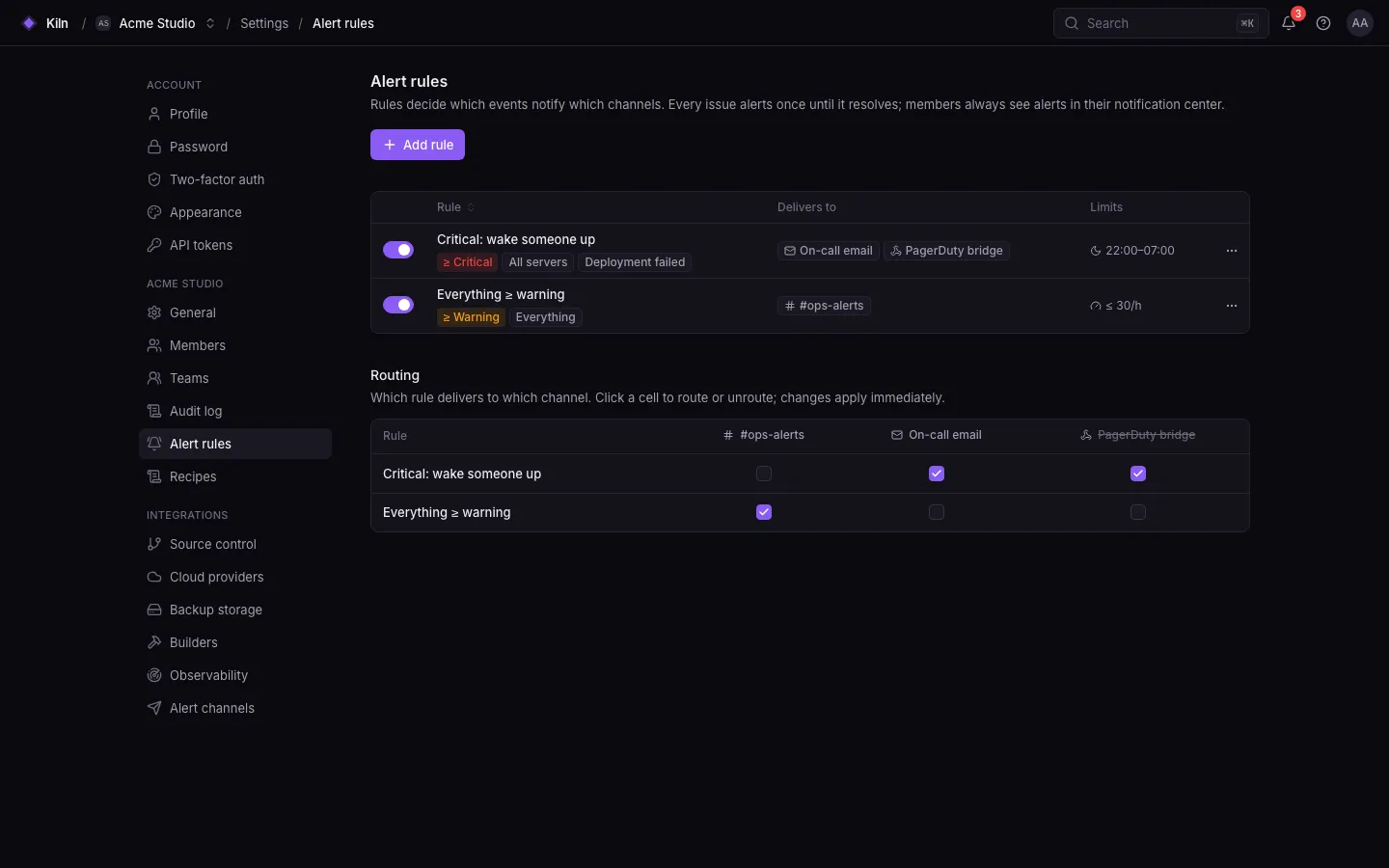Click the Add rule button
This screenshot has height=868, width=1389.
click(x=418, y=145)
